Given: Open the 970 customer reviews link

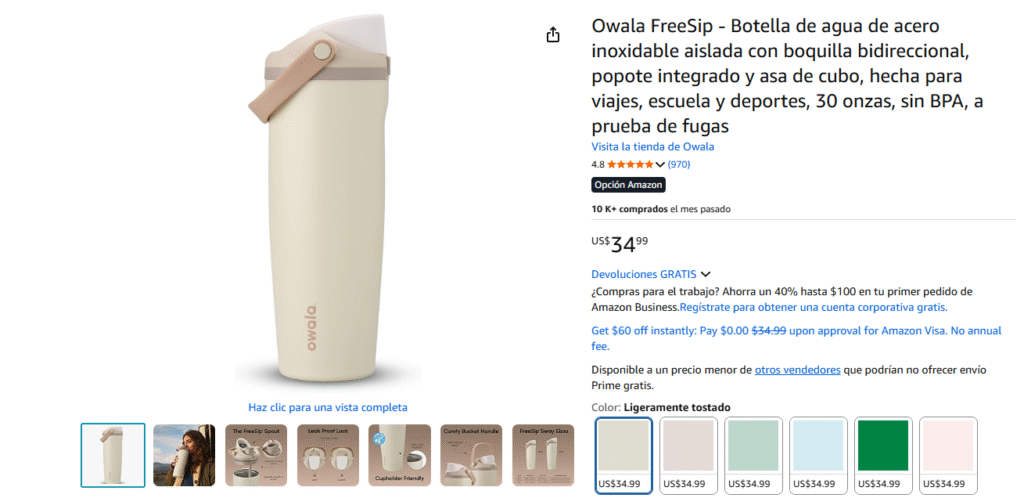Looking at the screenshot, I should pos(679,165).
